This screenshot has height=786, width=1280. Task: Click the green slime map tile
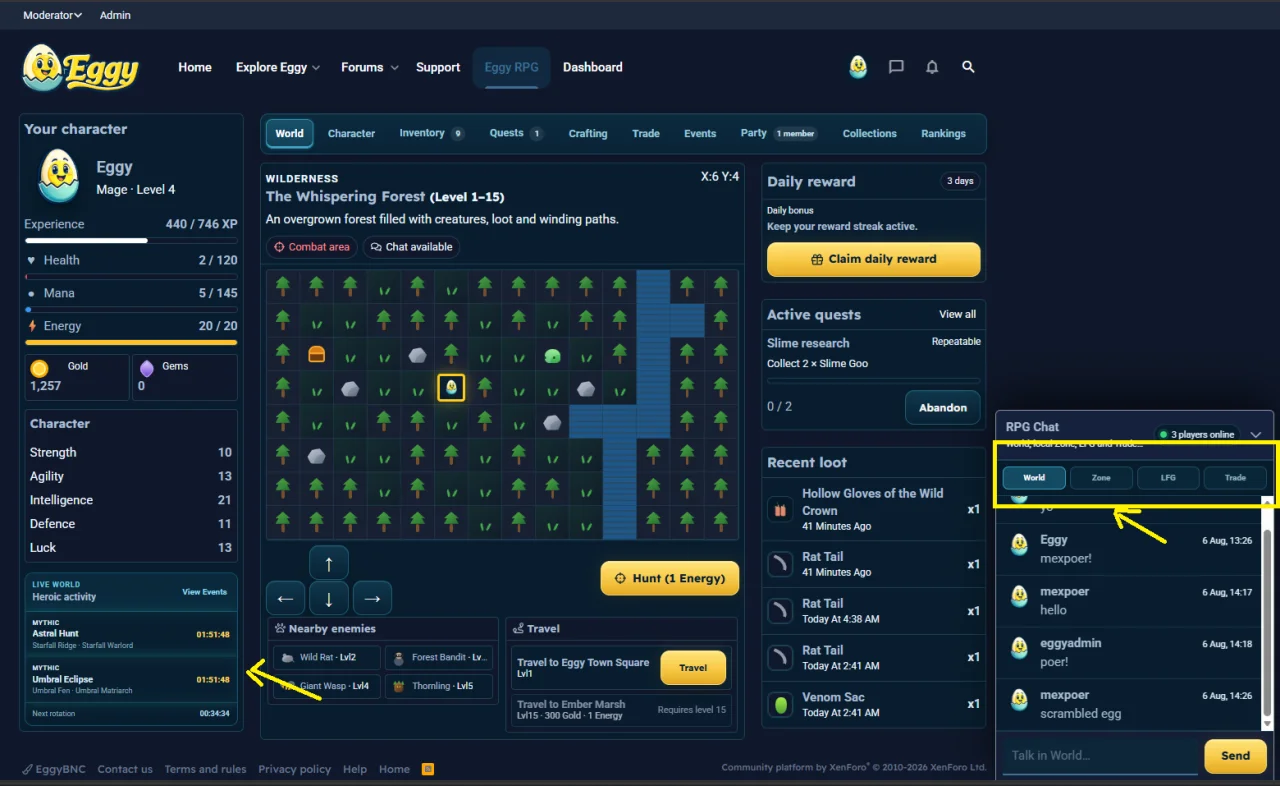click(x=552, y=354)
